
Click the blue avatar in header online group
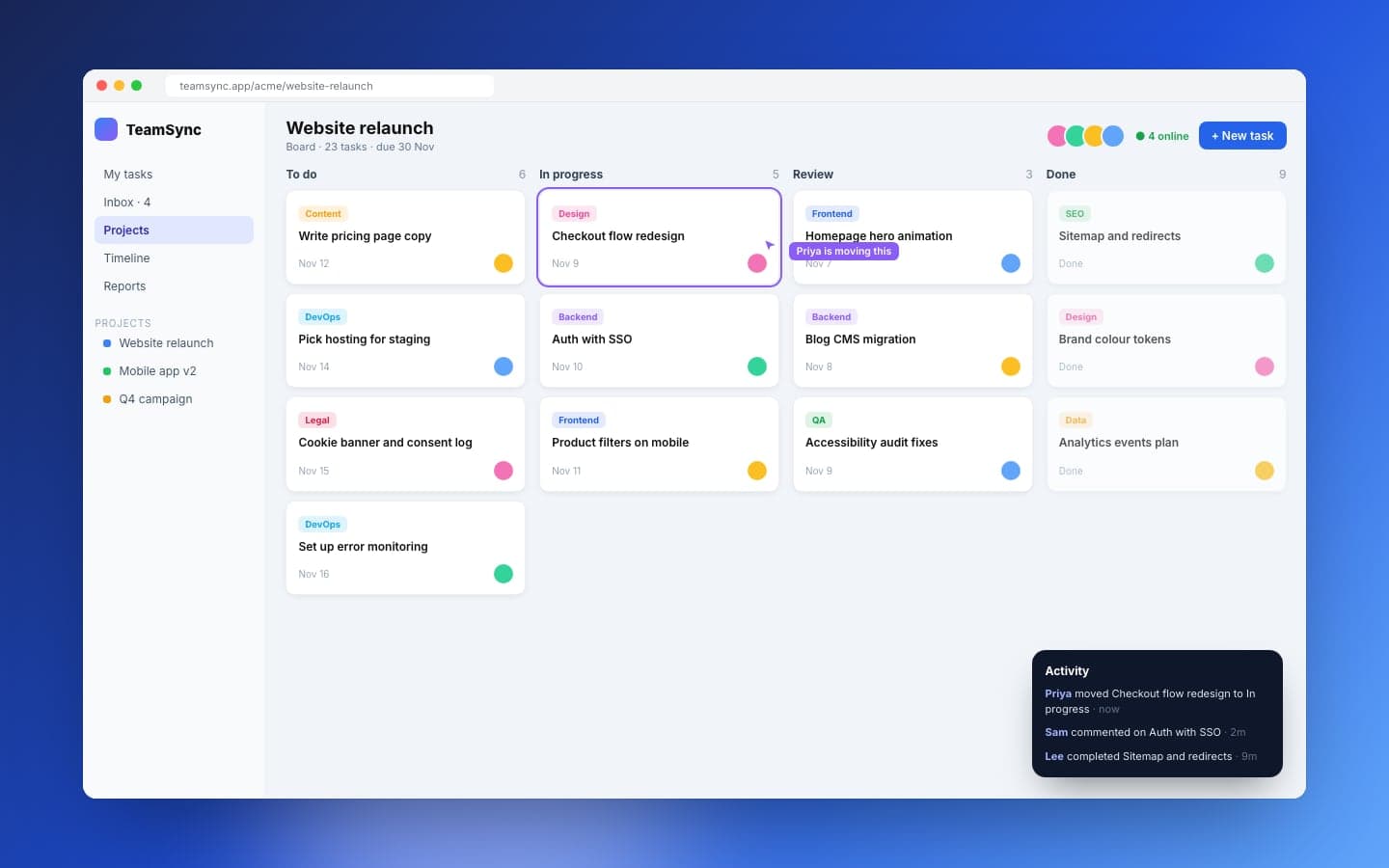pyautogui.click(x=1113, y=136)
